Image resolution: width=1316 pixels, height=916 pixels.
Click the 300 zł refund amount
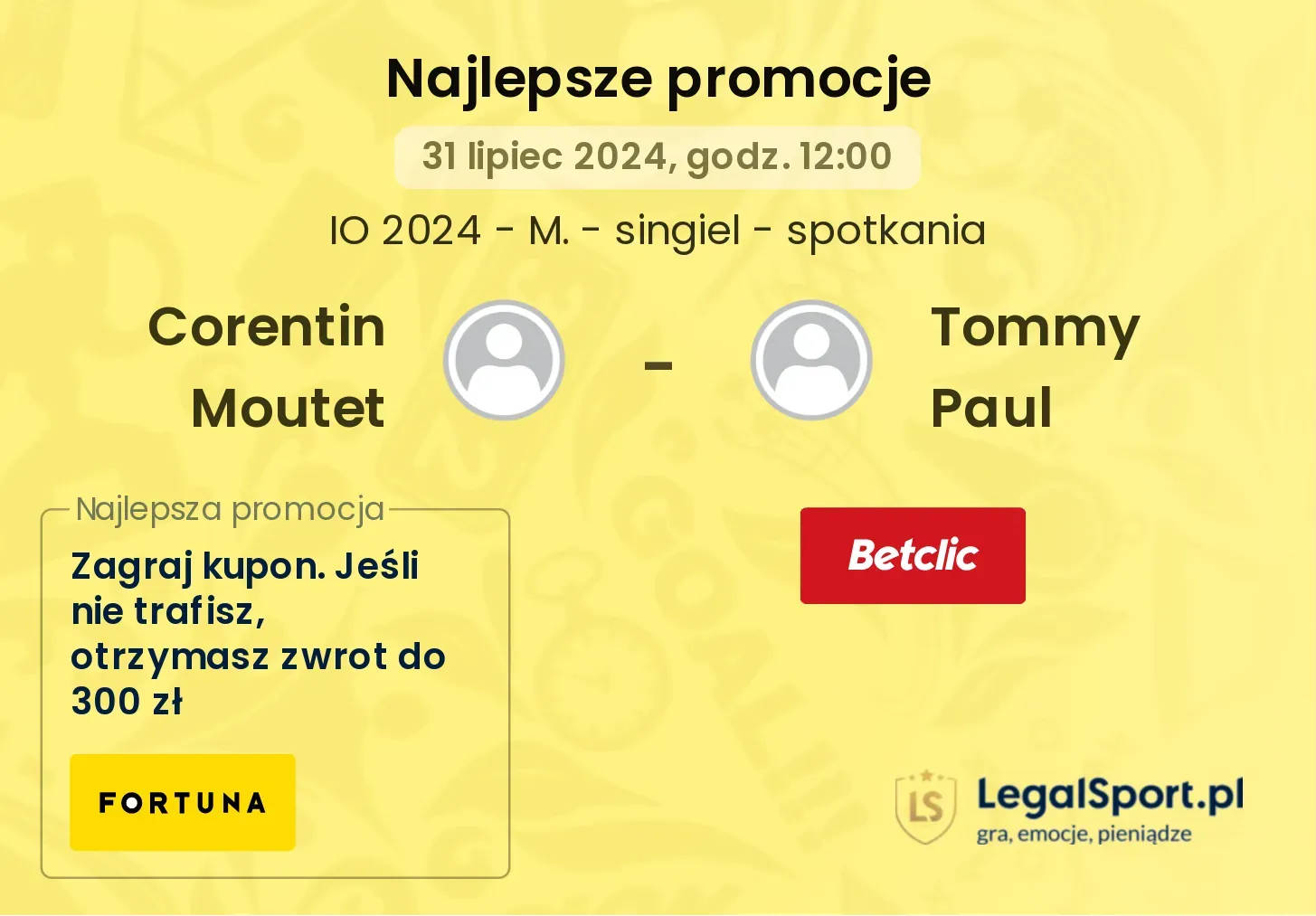pyautogui.click(x=127, y=702)
